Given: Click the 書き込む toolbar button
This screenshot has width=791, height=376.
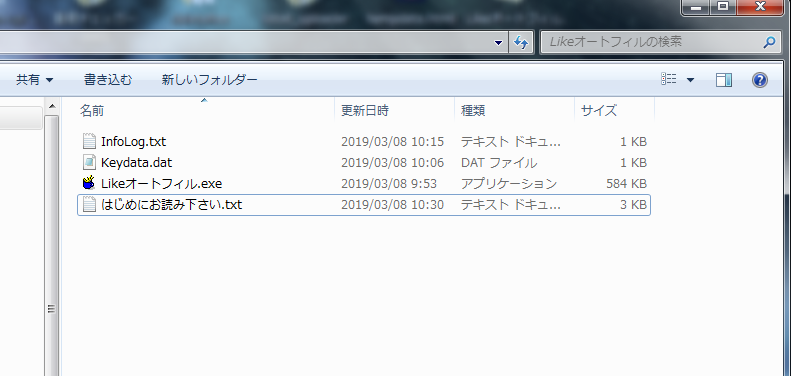Looking at the screenshot, I should (x=107, y=80).
